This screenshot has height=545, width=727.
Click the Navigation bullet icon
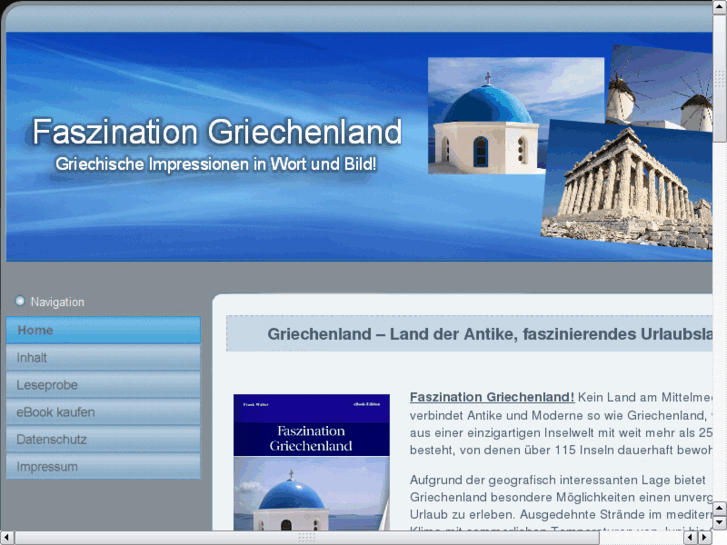click(20, 301)
